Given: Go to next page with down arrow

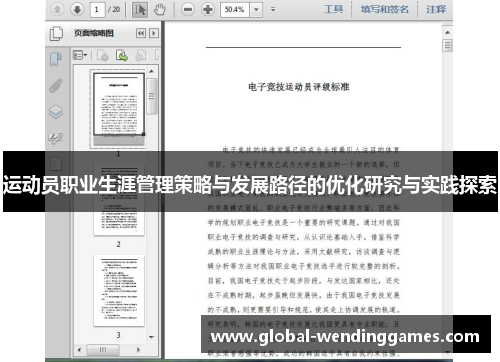Looking at the screenshot, I should (77, 9).
